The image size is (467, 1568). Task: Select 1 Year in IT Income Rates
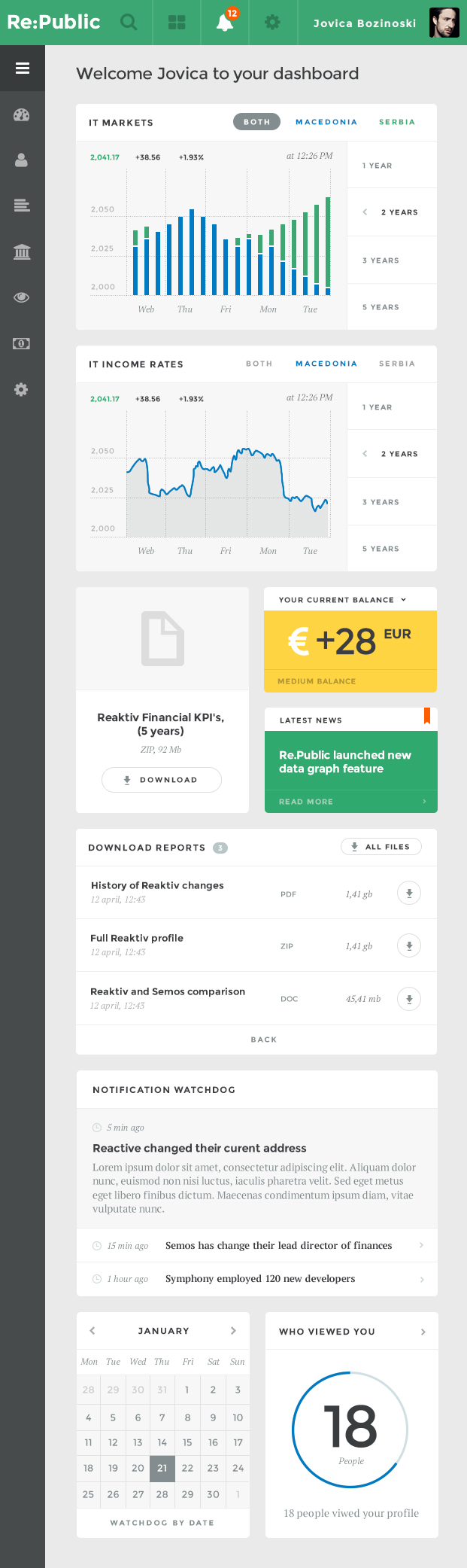click(x=378, y=407)
